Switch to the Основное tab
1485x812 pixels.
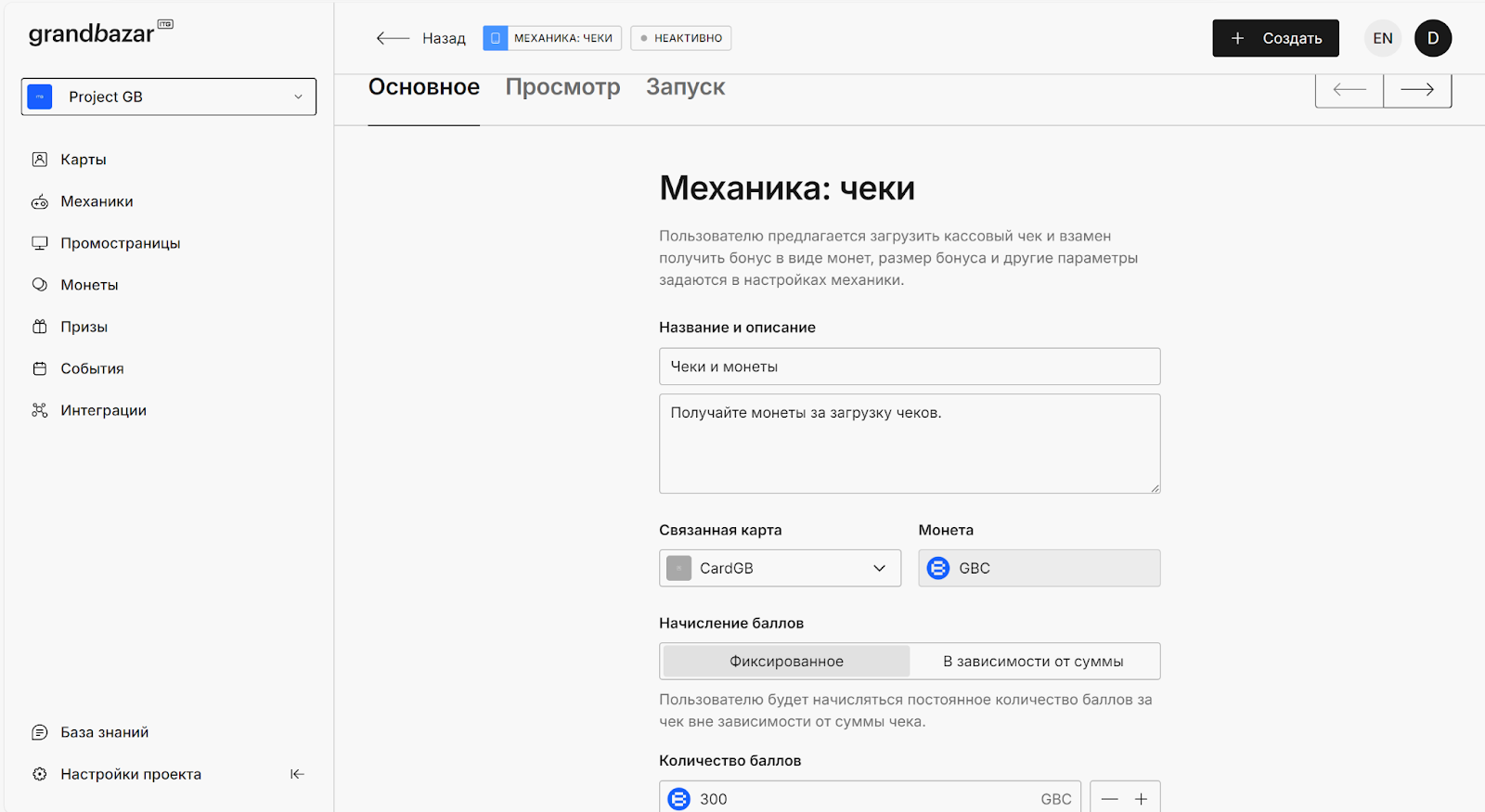coord(424,87)
